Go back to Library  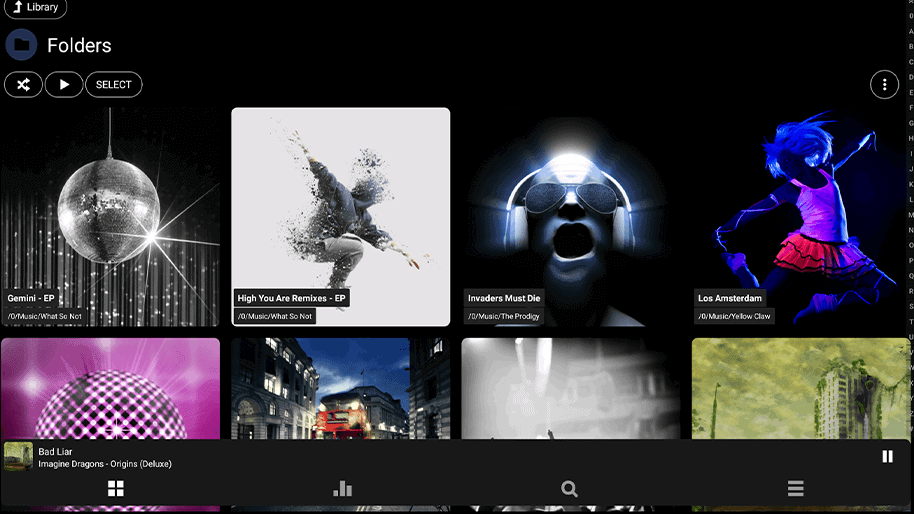(x=35, y=8)
